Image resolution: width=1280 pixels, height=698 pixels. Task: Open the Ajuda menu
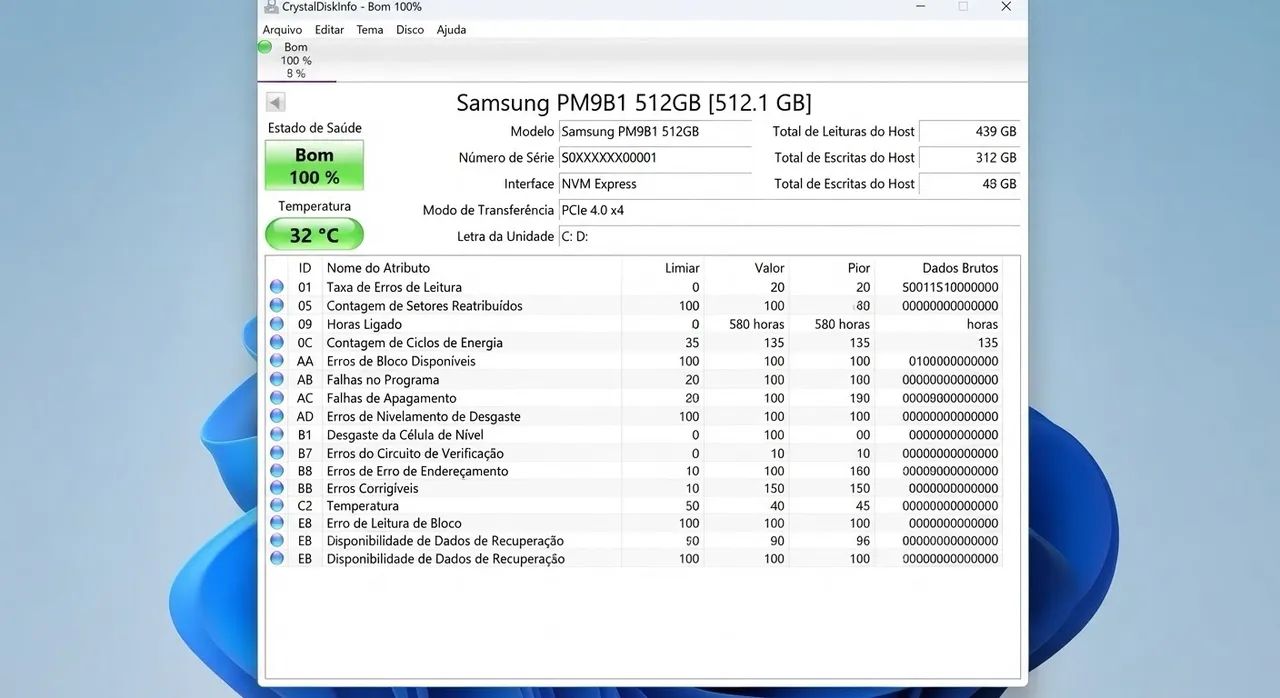point(451,29)
